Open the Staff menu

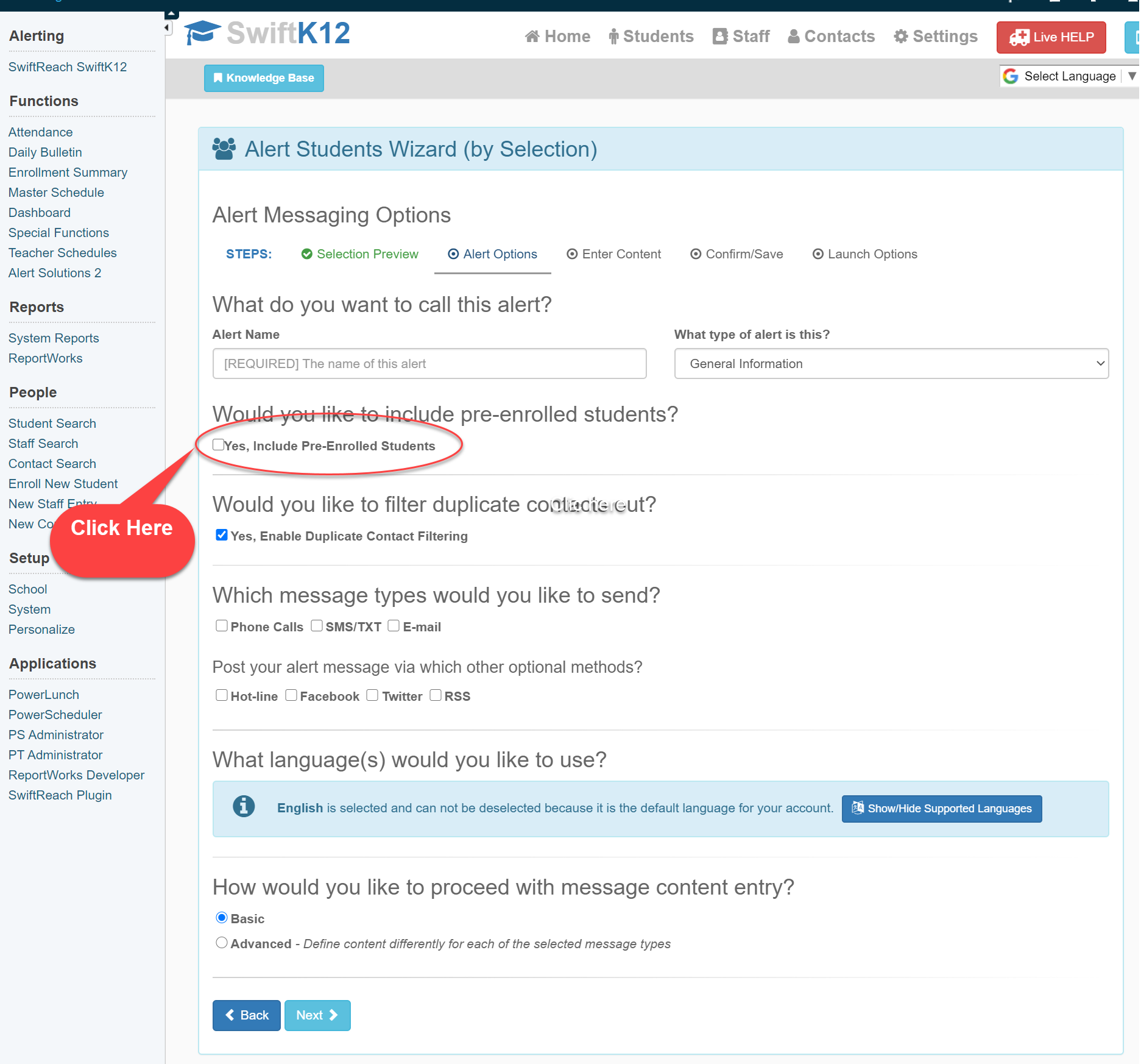pyautogui.click(x=741, y=37)
